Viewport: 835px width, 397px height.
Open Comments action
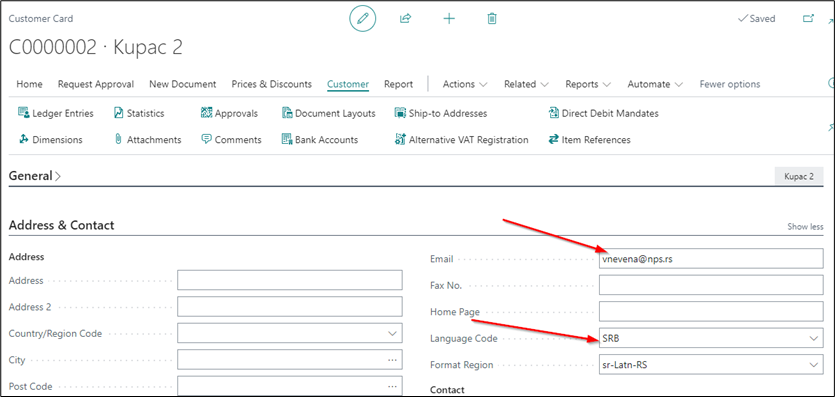coord(231,140)
